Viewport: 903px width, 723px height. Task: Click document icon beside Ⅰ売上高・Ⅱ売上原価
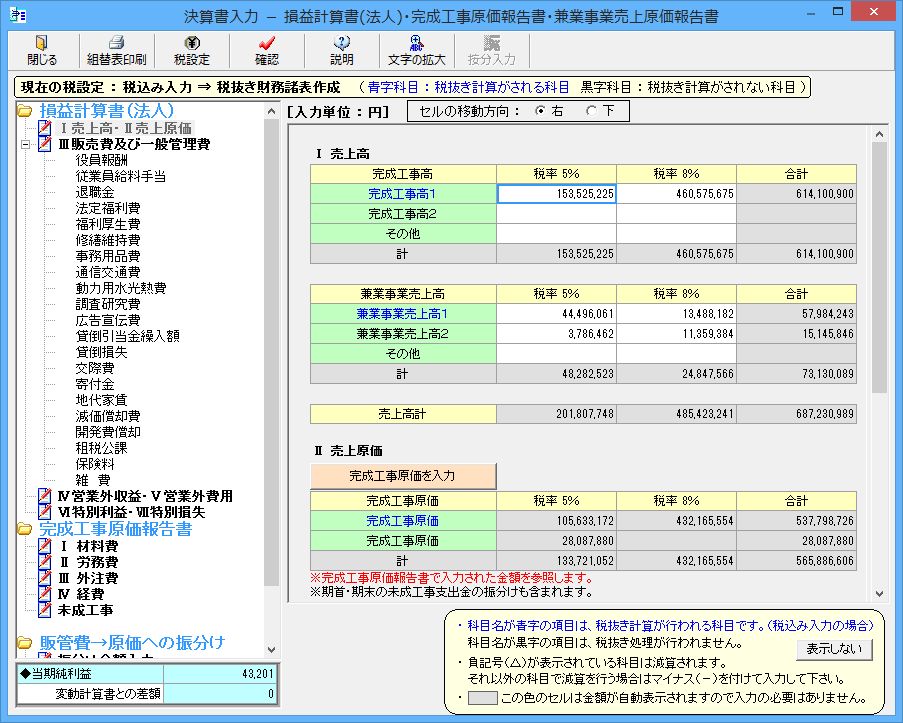pos(45,128)
